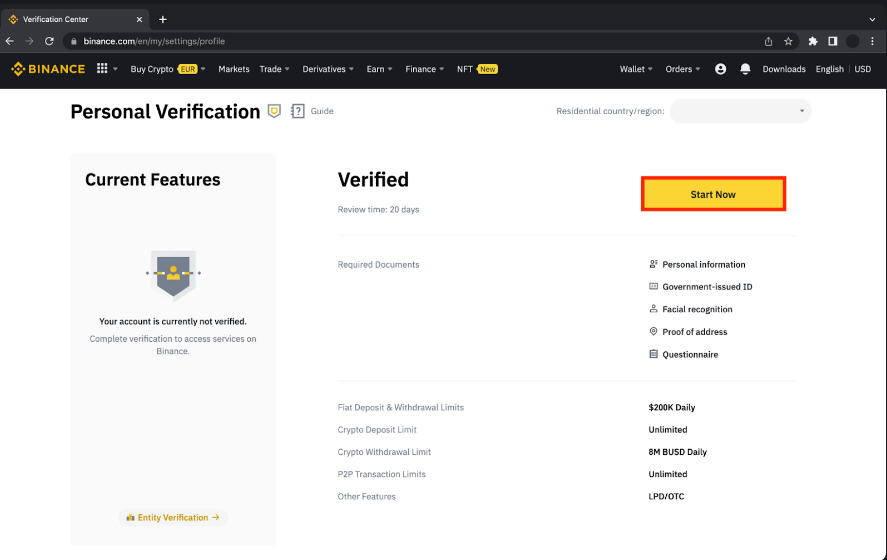Click the Binance logo
Image resolution: width=887 pixels, height=560 pixels.
point(48,68)
